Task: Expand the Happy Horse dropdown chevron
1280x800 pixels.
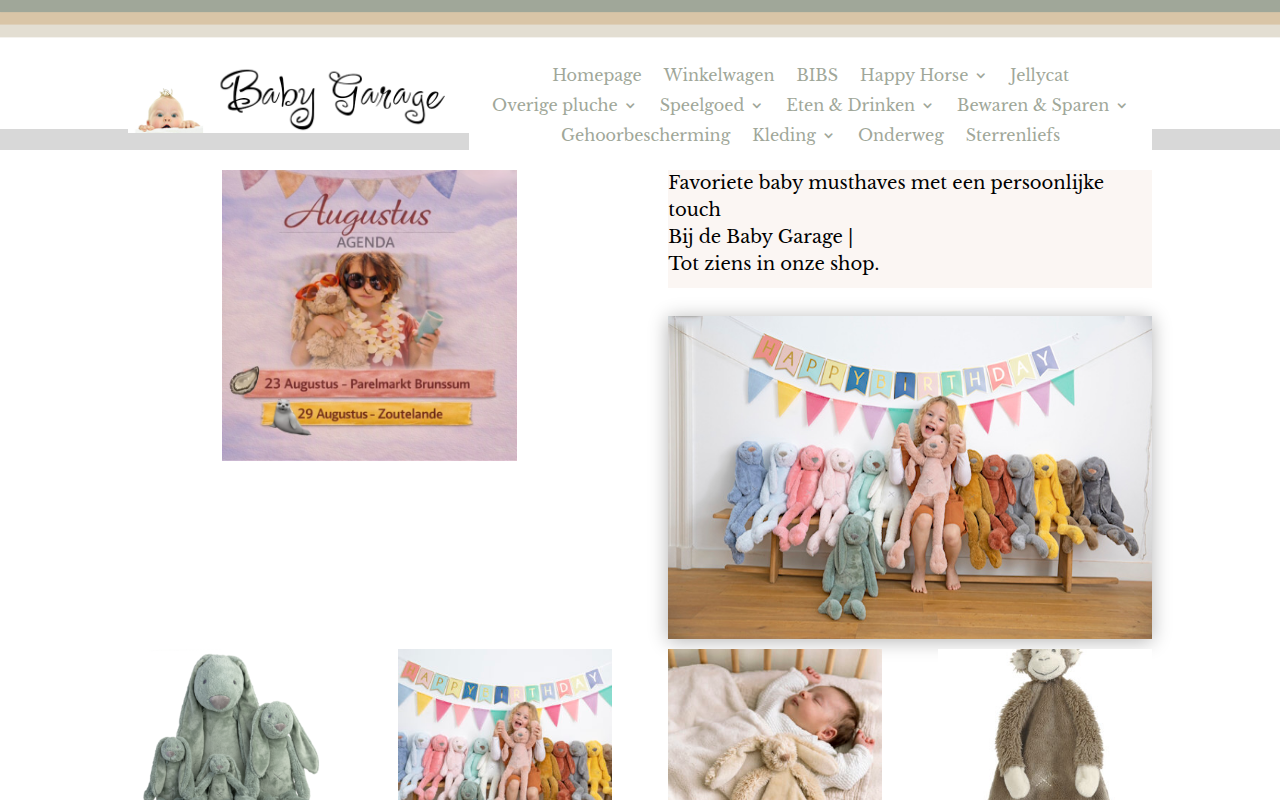Action: tap(981, 76)
